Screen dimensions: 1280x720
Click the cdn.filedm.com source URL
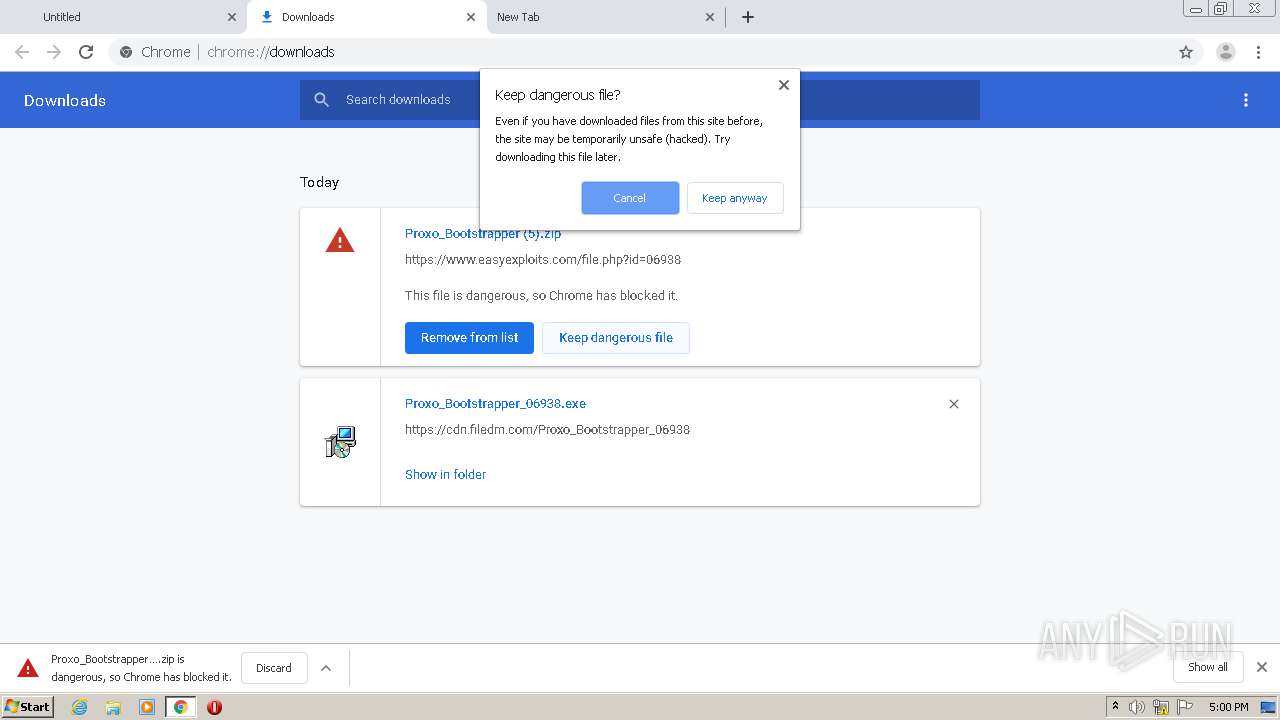pyautogui.click(x=547, y=430)
